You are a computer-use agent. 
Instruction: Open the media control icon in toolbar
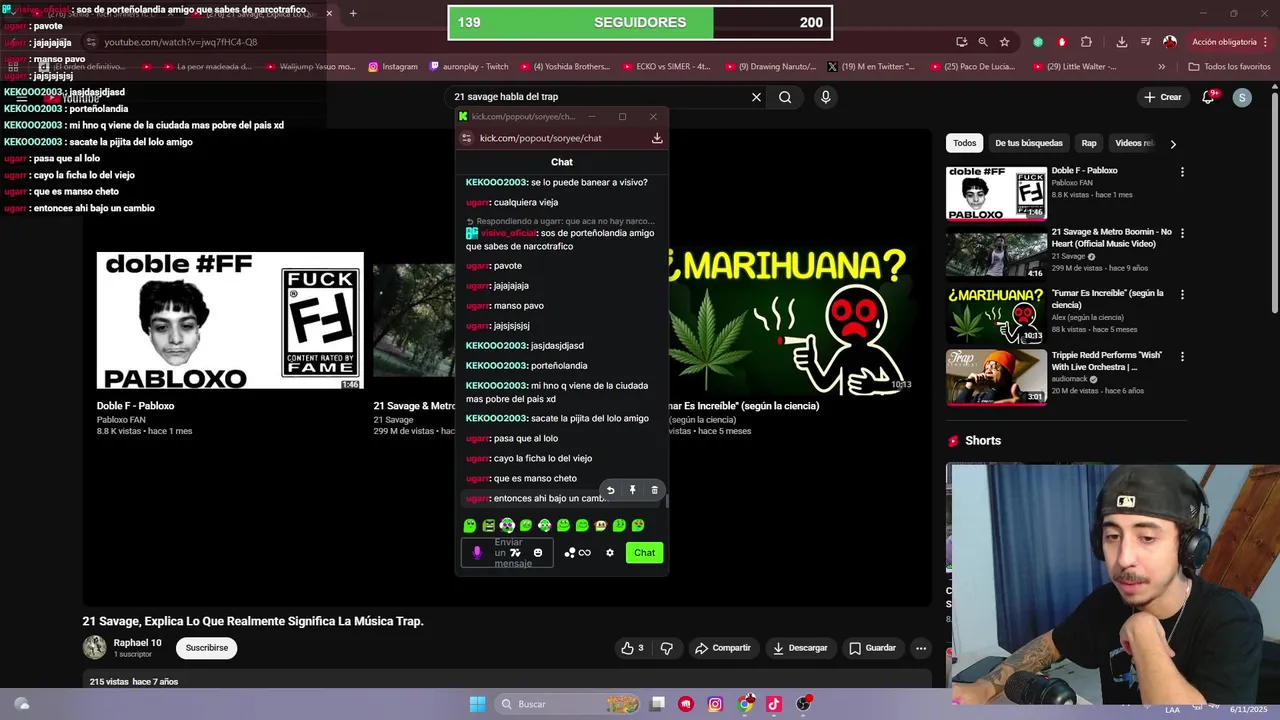tap(1145, 42)
